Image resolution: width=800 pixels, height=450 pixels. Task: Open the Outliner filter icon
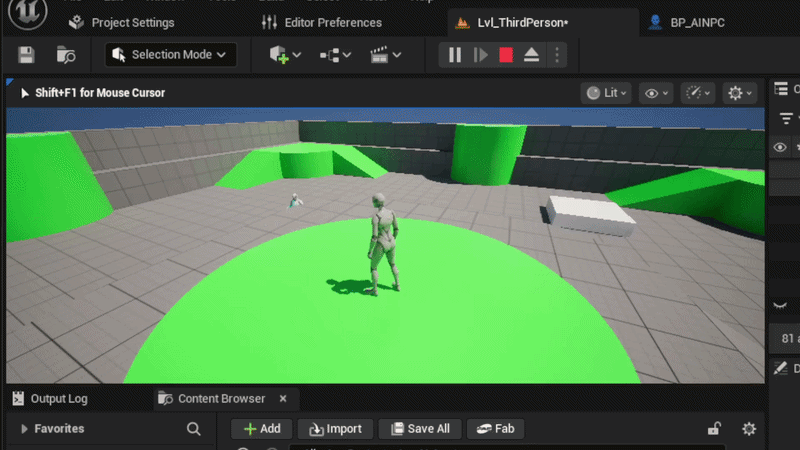786,118
